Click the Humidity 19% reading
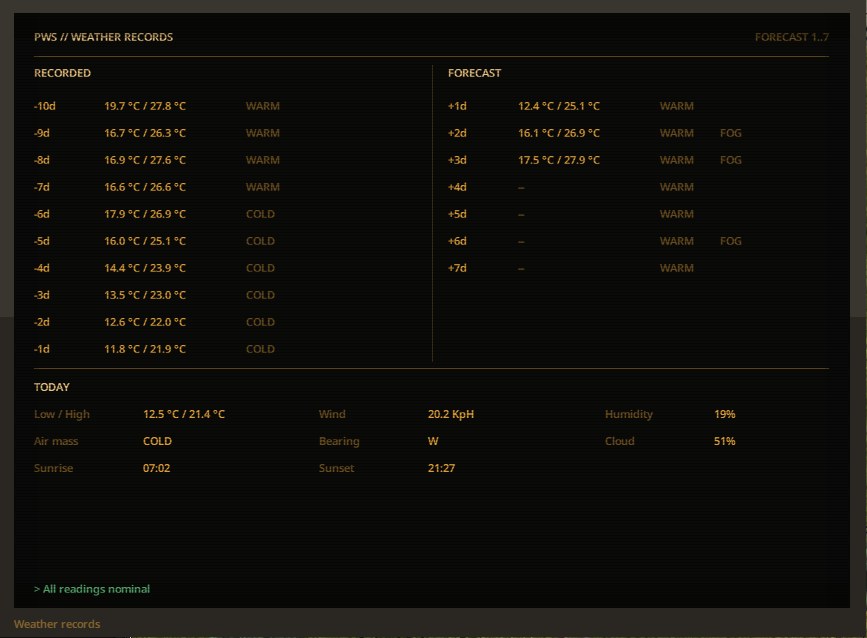Image resolution: width=867 pixels, height=638 pixels. click(x=724, y=414)
